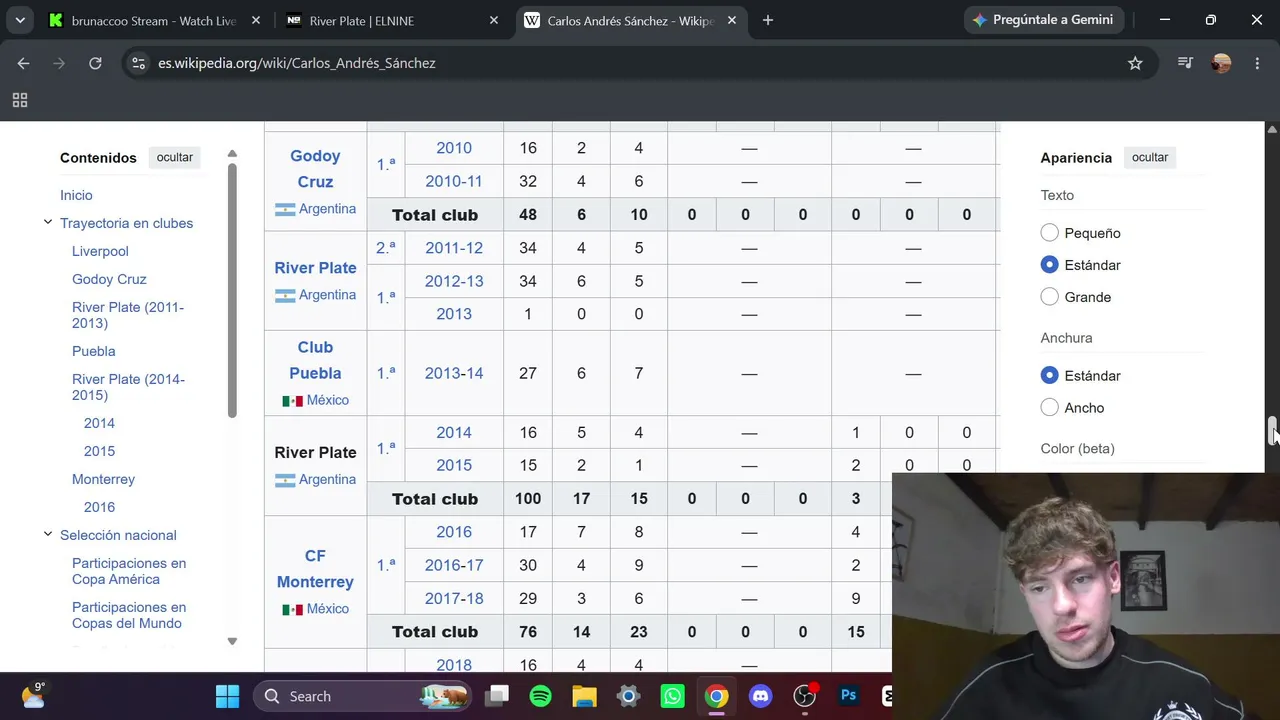Click the Argentina flag under Godoy Cruz
This screenshot has width=1280, height=720.
click(x=285, y=210)
